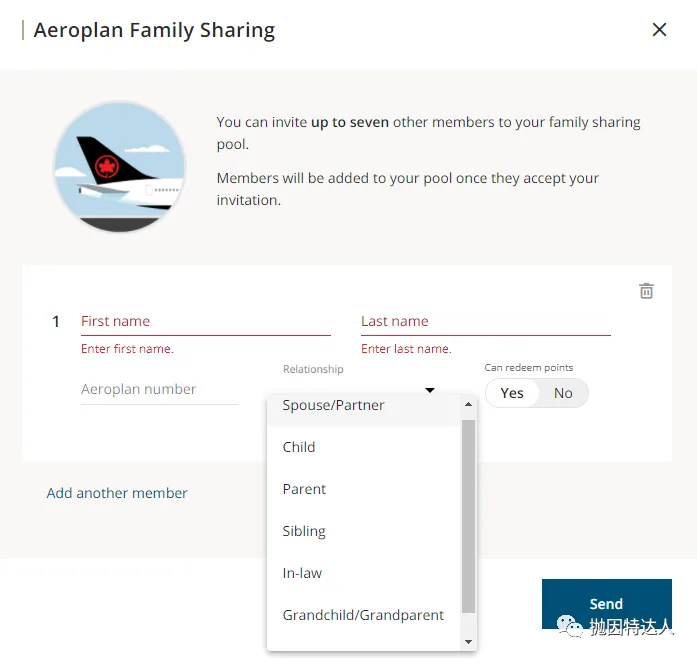Select No for Can redeem points
697x658 pixels.
point(563,393)
